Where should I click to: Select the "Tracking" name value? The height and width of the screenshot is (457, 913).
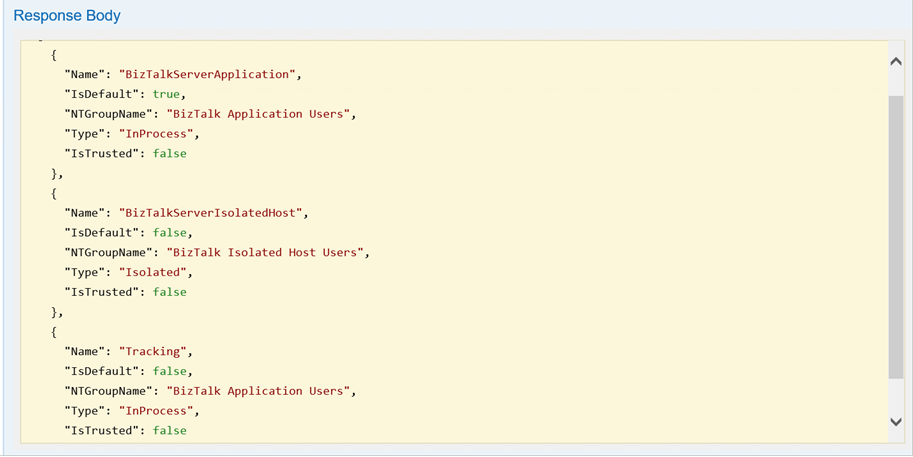(x=153, y=352)
